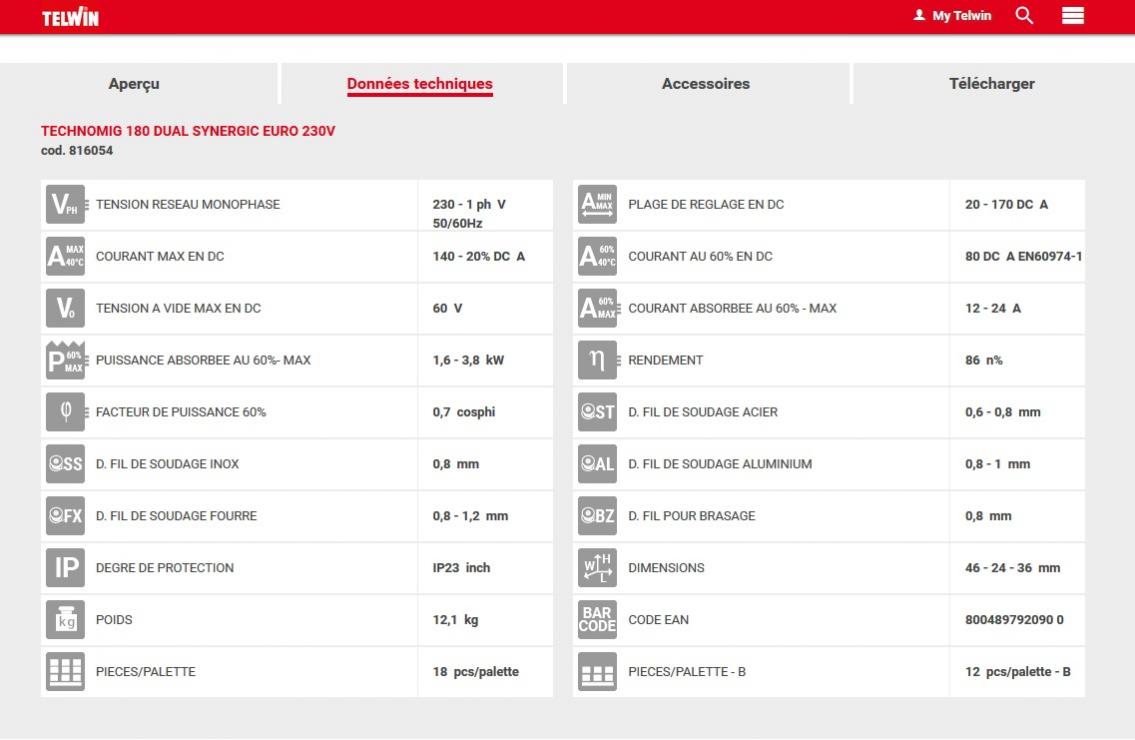Click the V0 tension à vide icon
Viewport: 1135px width, 740px height.
click(x=66, y=308)
